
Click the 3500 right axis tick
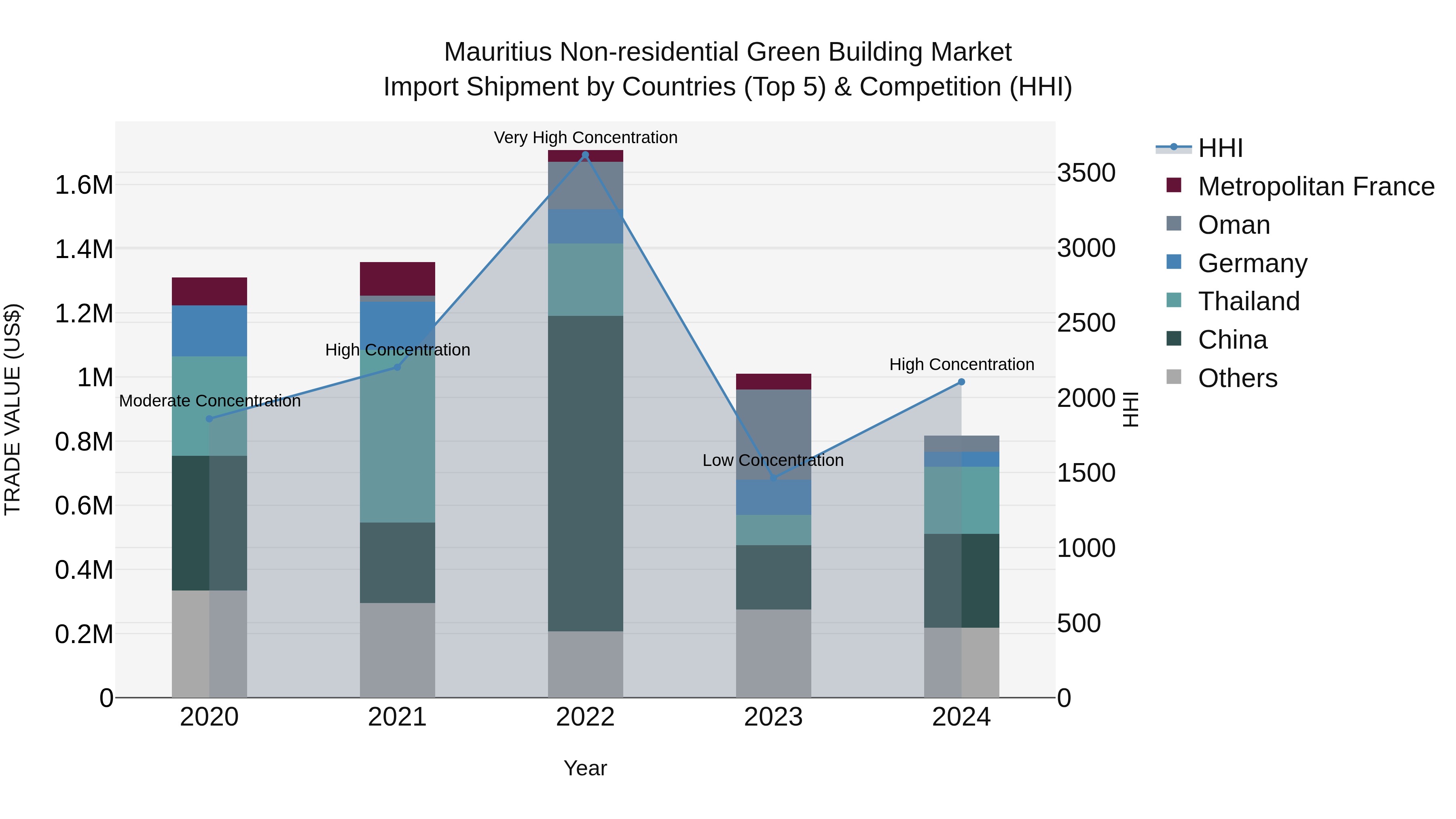(x=1086, y=172)
